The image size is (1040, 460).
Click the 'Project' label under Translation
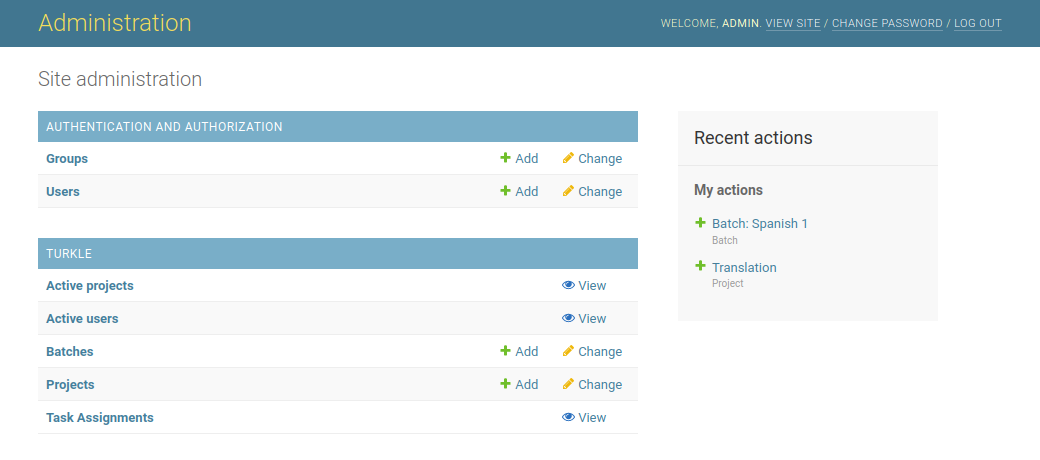[728, 284]
